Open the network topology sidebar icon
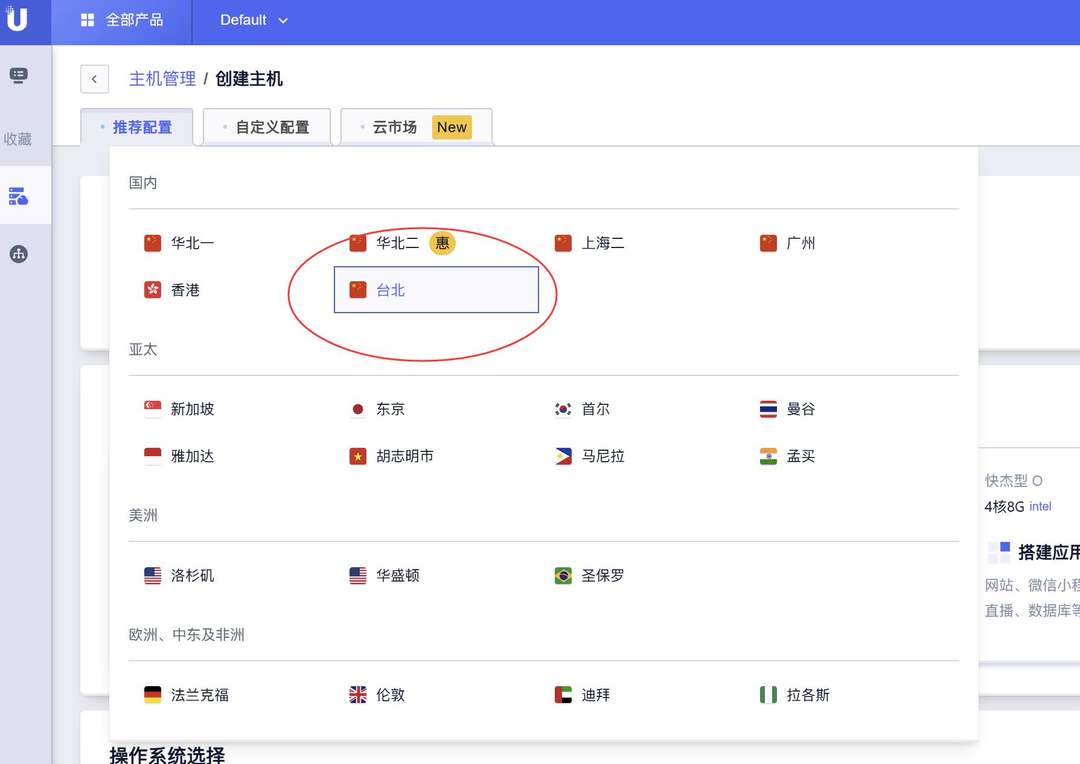This screenshot has width=1080, height=764. (x=19, y=254)
